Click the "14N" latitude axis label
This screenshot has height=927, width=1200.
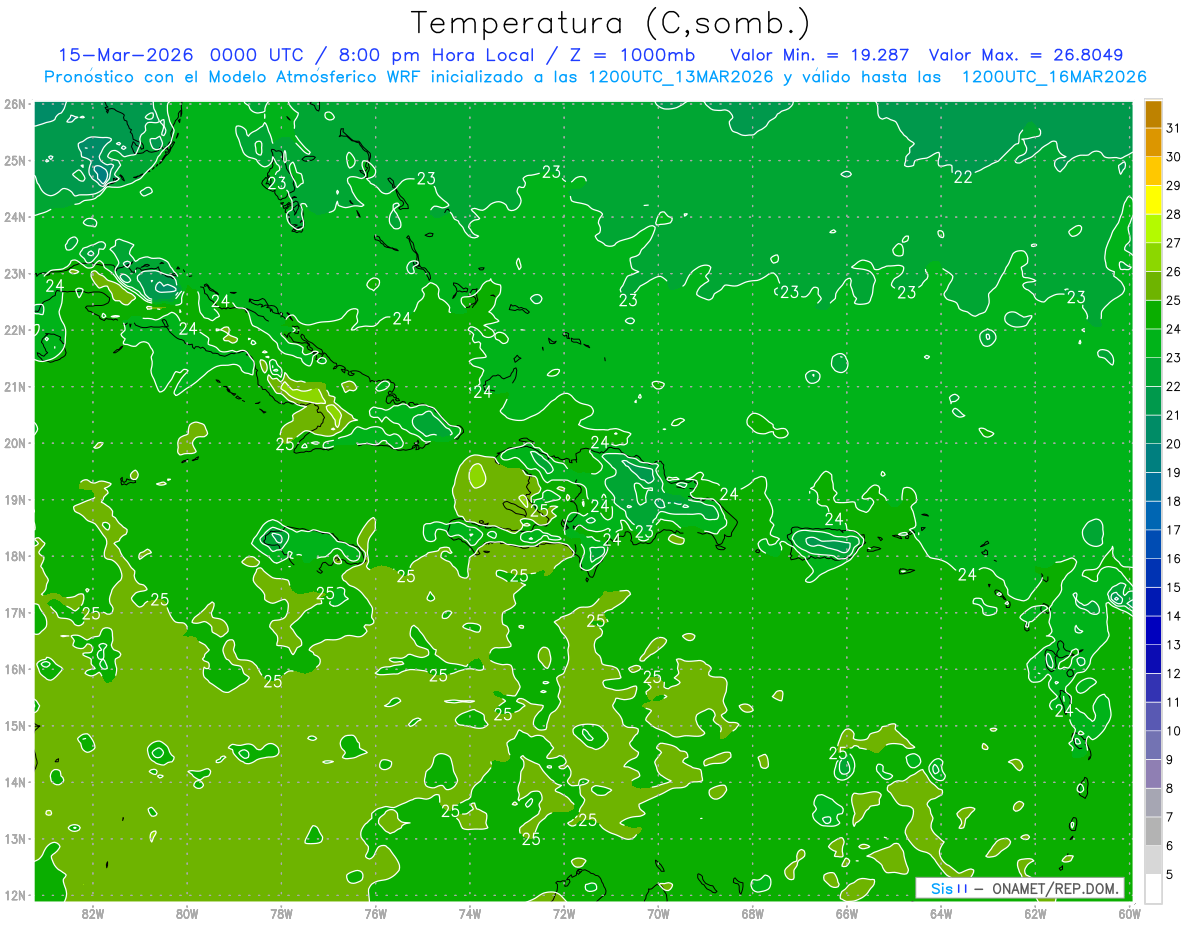pyautogui.click(x=15, y=782)
